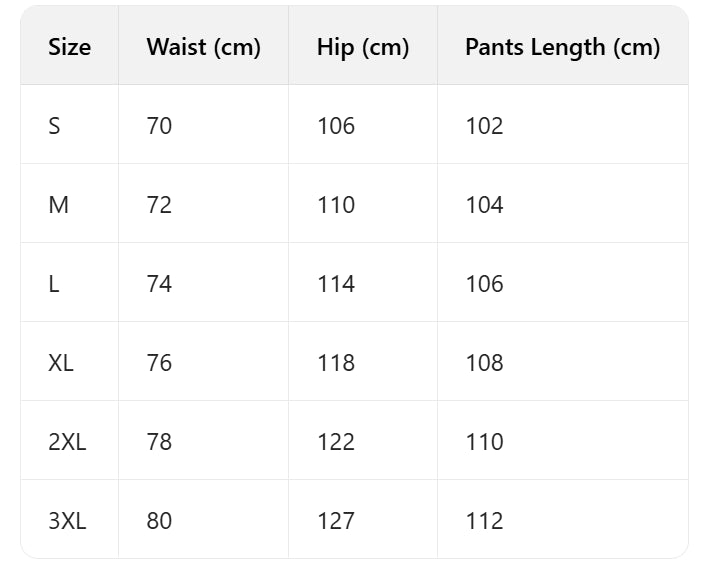Click hip value 114 for size L

[336, 284]
